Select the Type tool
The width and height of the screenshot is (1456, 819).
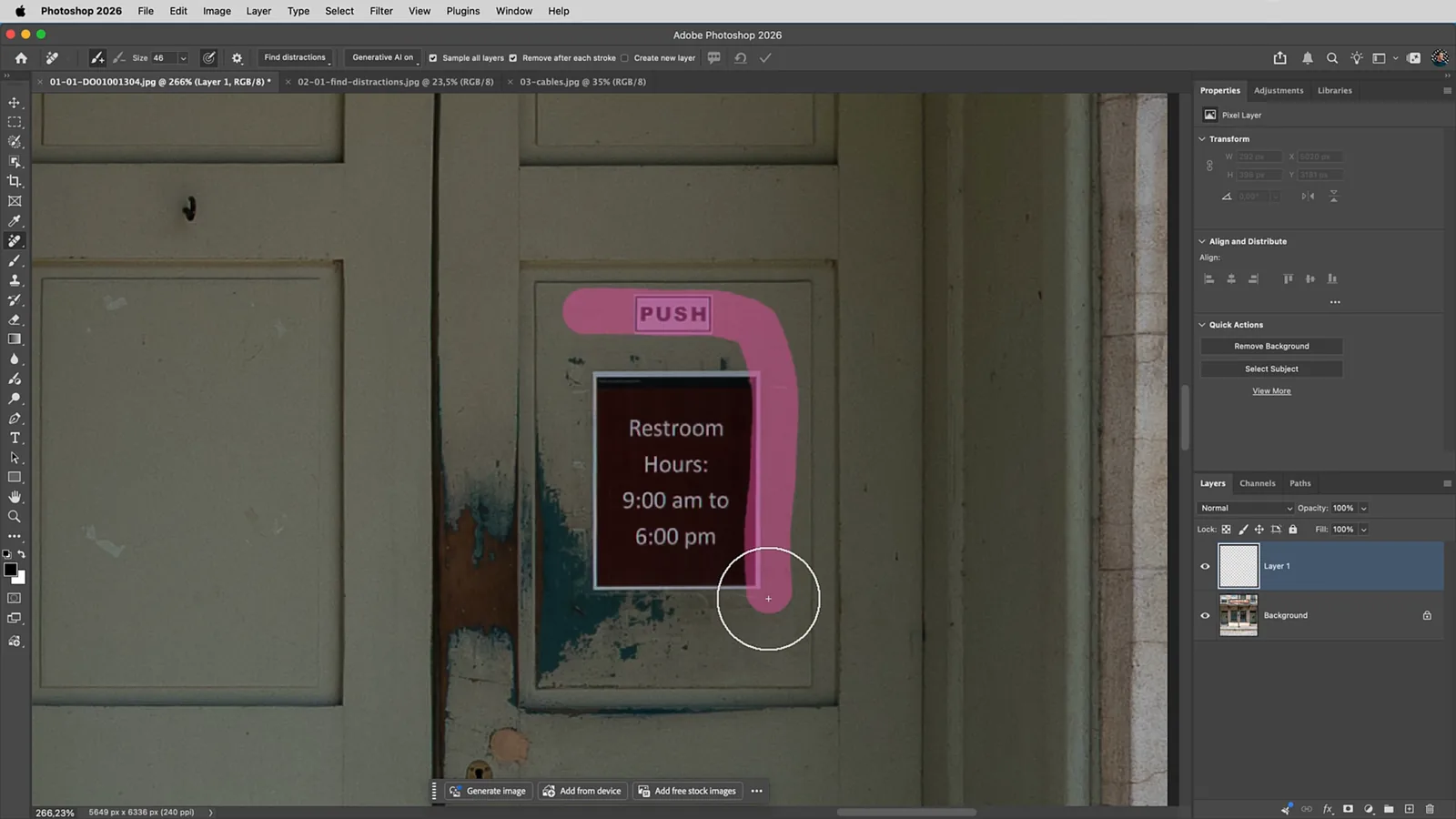click(15, 438)
